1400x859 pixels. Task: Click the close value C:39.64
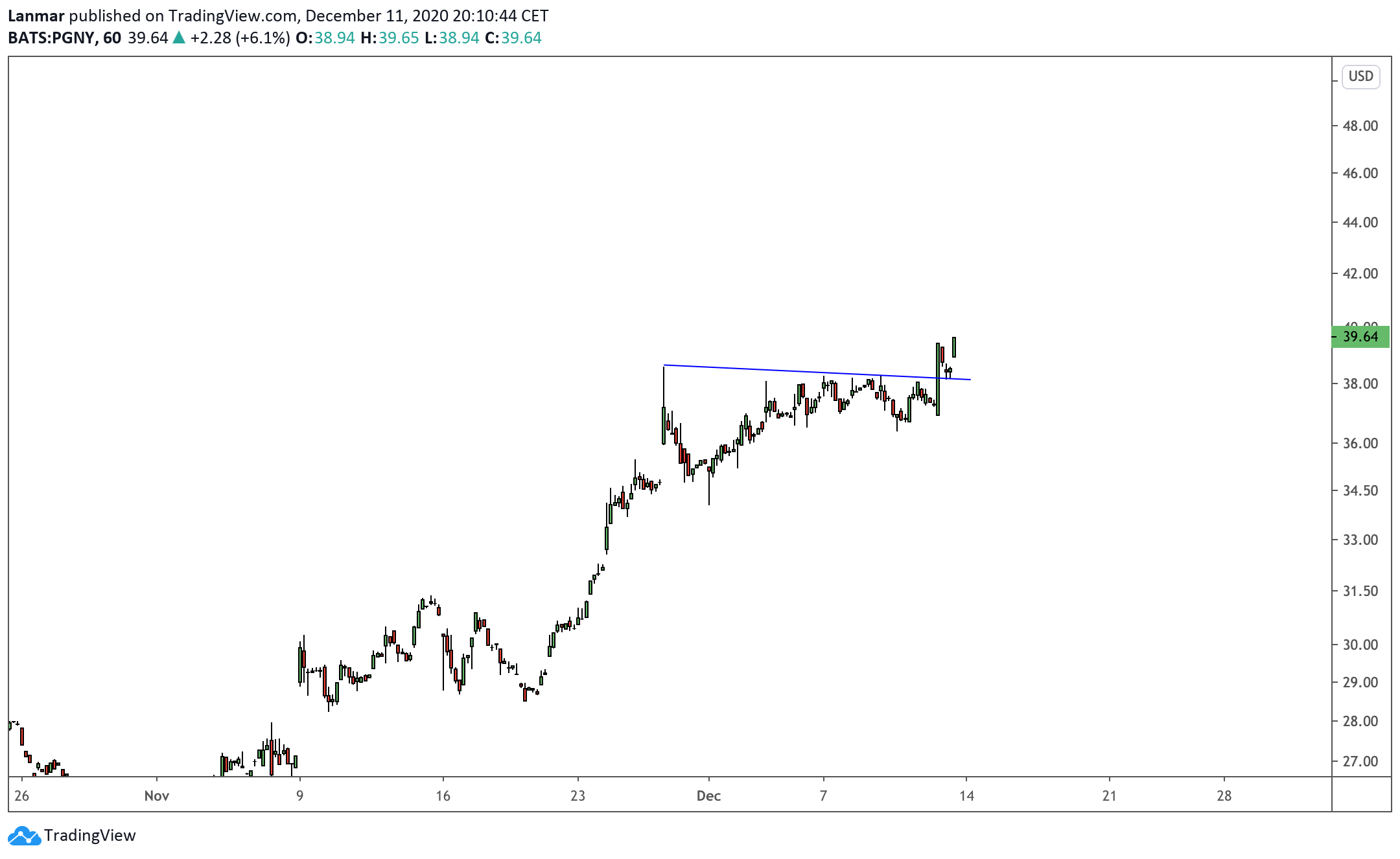point(513,38)
